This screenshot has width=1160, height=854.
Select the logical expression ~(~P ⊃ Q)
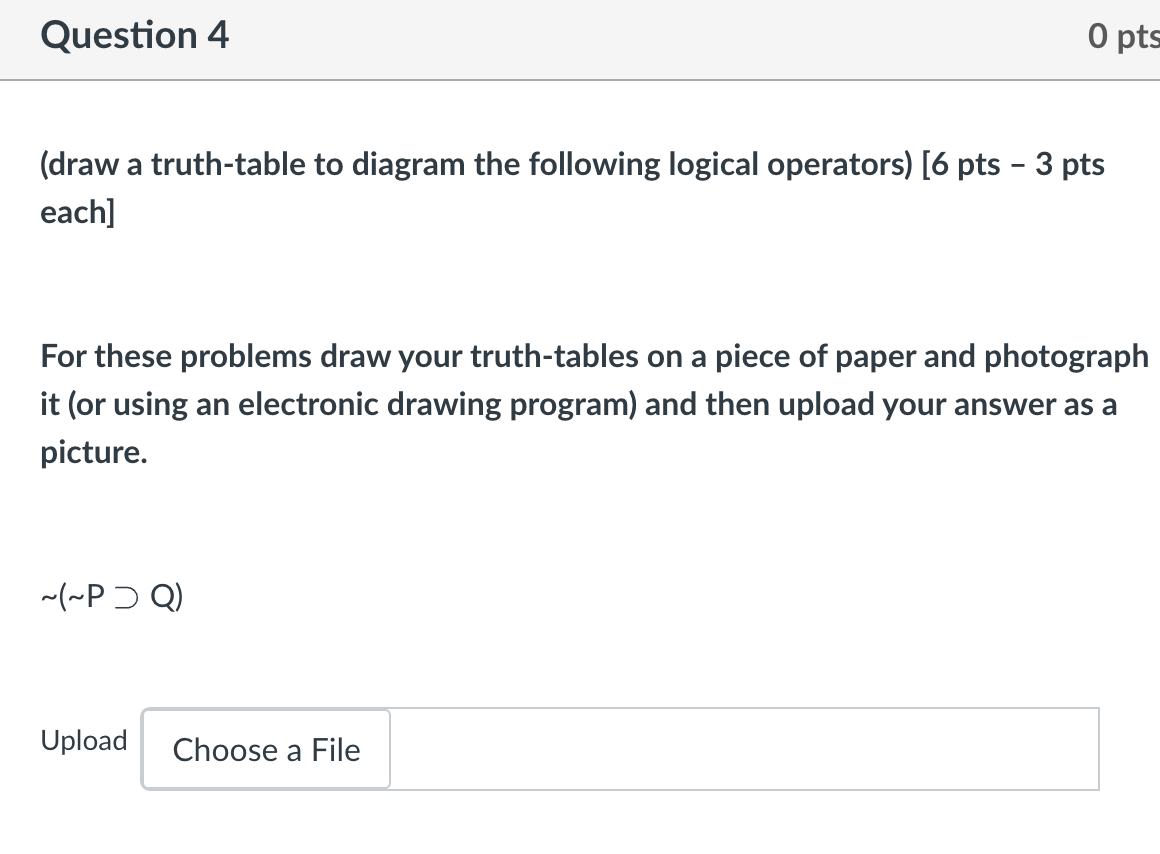(x=110, y=597)
